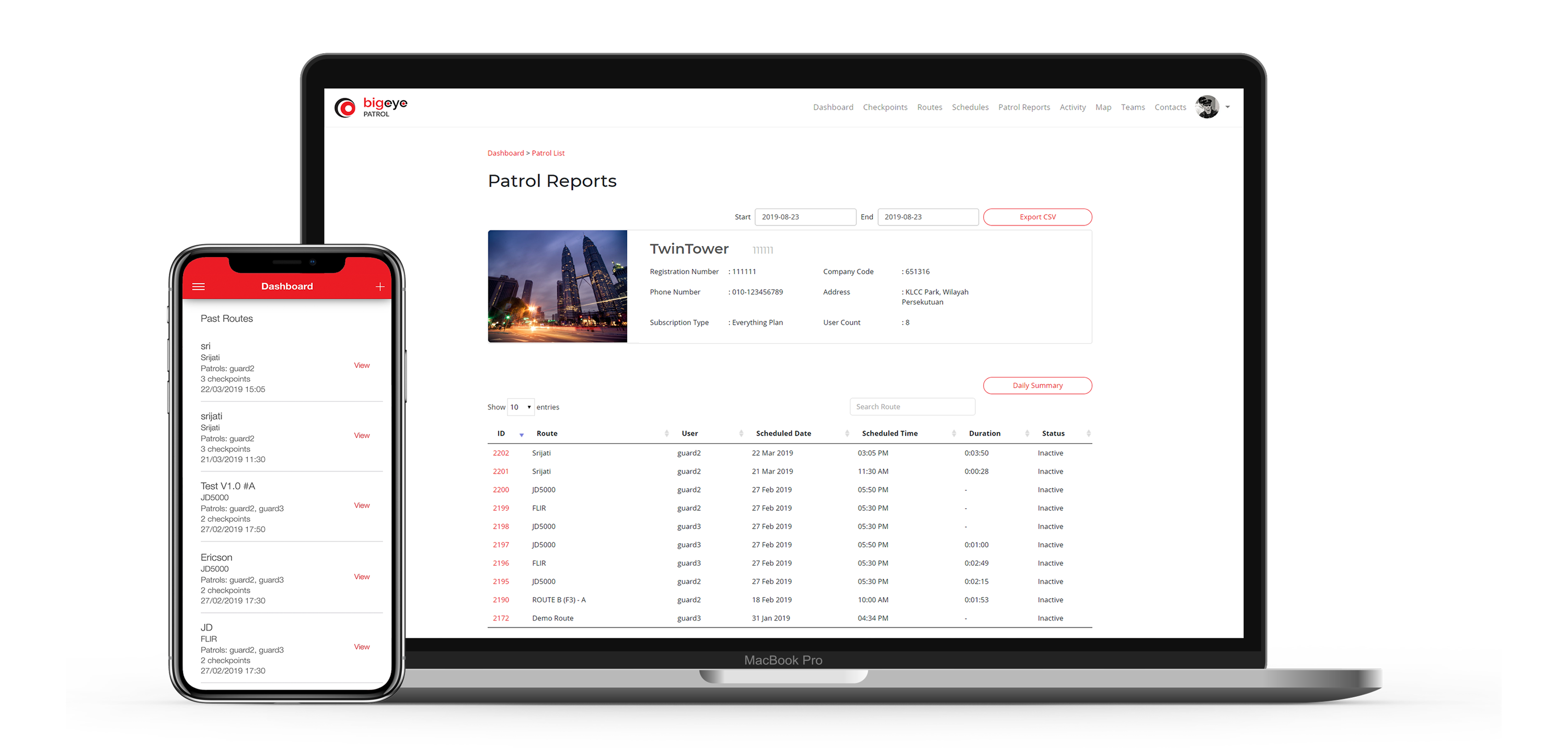The height and width of the screenshot is (748, 1568).
Task: Click the TwinTower building thumbnail image
Action: [557, 286]
